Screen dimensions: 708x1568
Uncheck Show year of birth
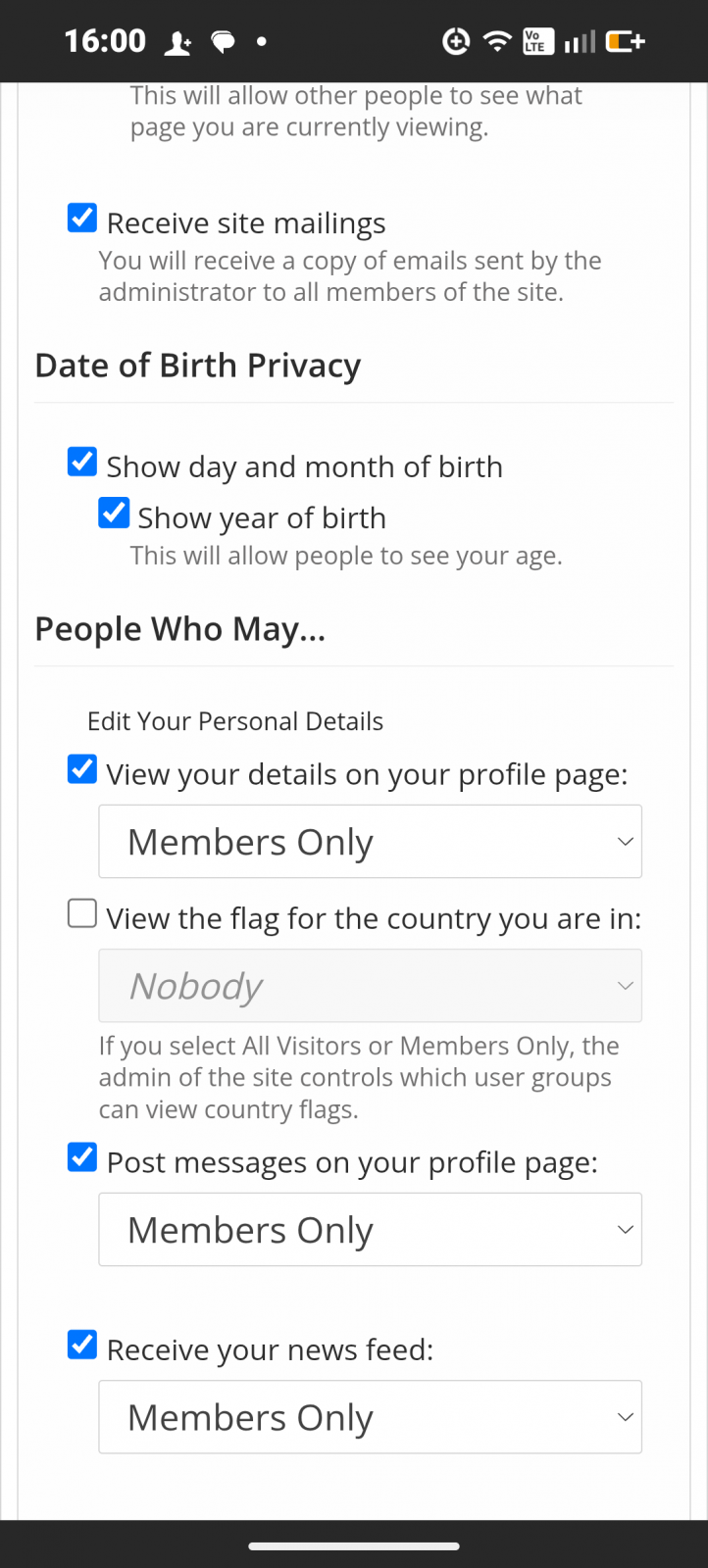click(x=114, y=513)
